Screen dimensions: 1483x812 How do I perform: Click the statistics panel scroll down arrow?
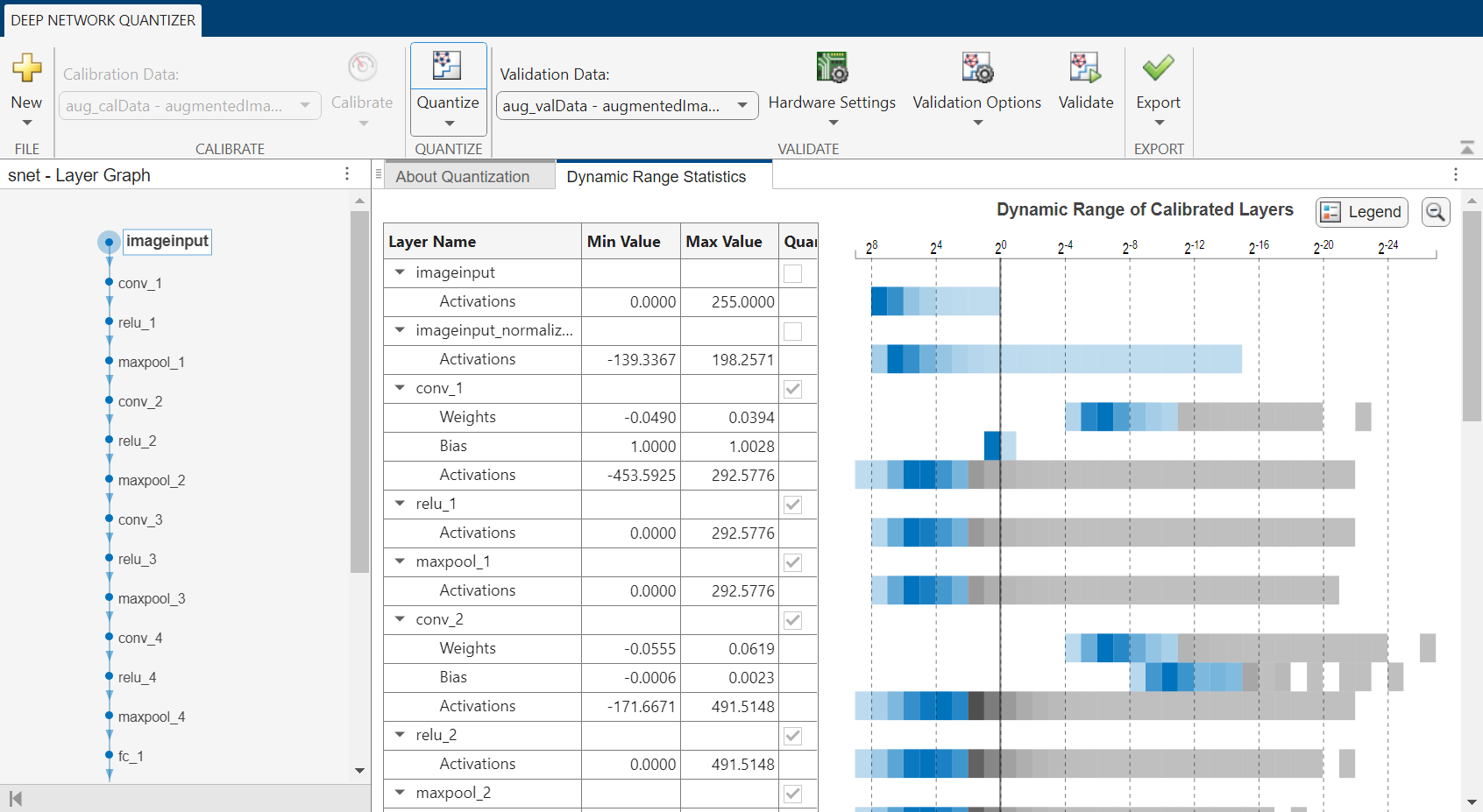click(x=1472, y=802)
